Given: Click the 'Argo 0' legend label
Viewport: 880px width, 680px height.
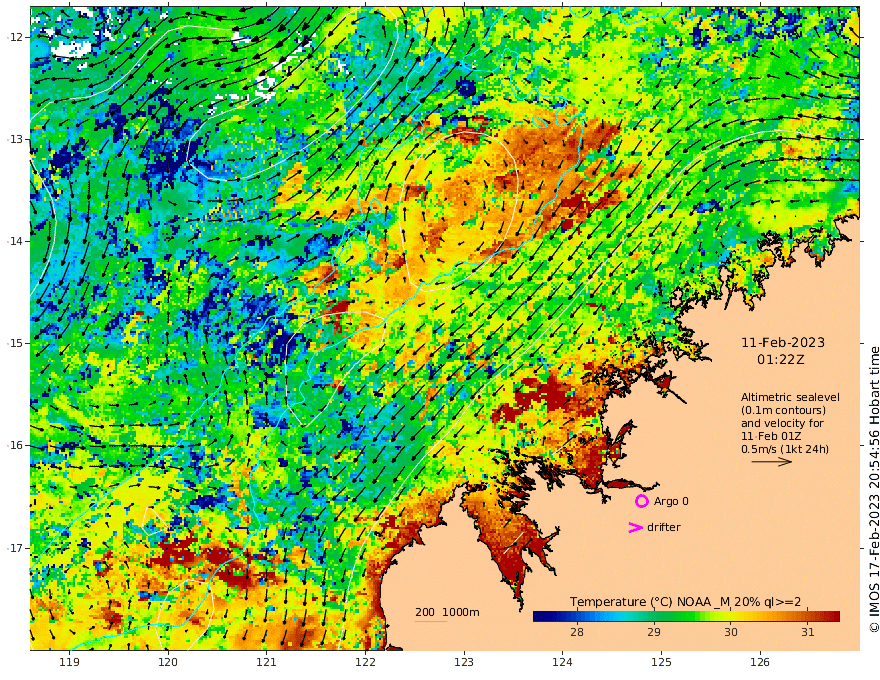Looking at the screenshot, I should (671, 501).
